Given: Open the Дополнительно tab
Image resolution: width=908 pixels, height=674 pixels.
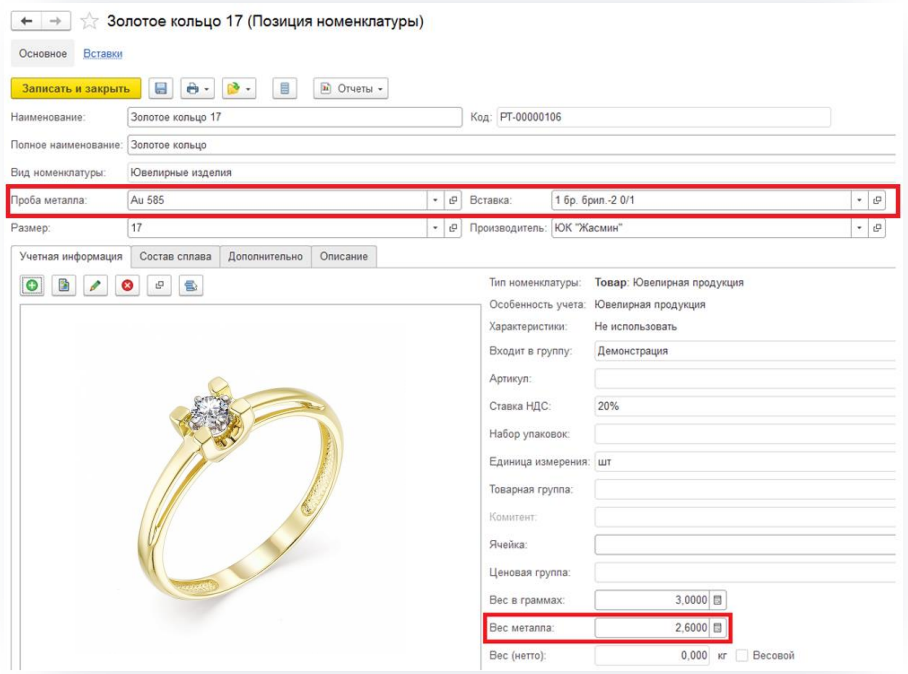Looking at the screenshot, I should point(265,257).
